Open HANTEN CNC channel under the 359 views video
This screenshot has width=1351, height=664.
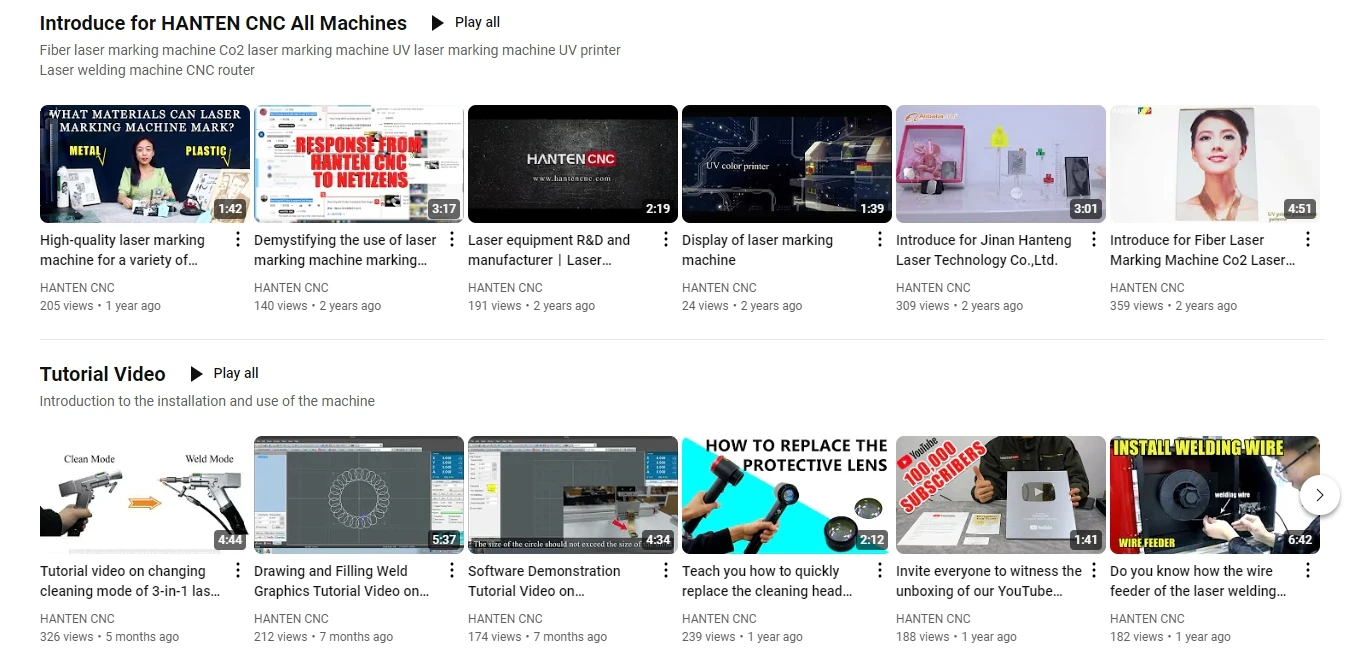click(x=1147, y=287)
